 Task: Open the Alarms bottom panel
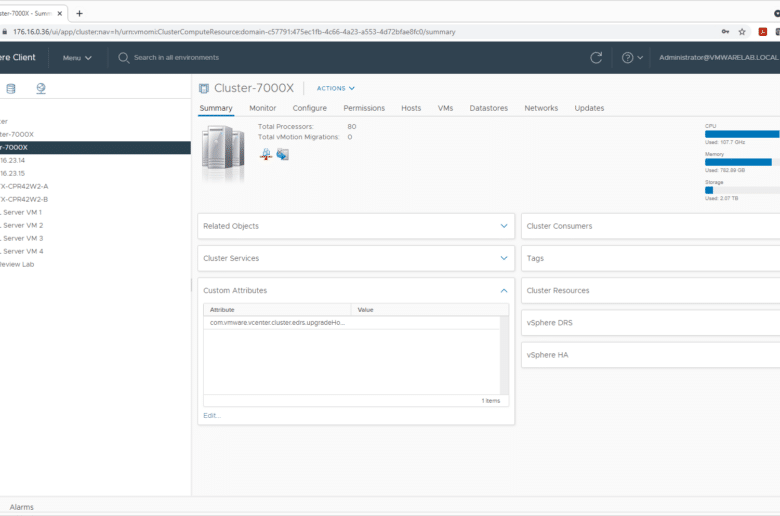[x=22, y=507]
